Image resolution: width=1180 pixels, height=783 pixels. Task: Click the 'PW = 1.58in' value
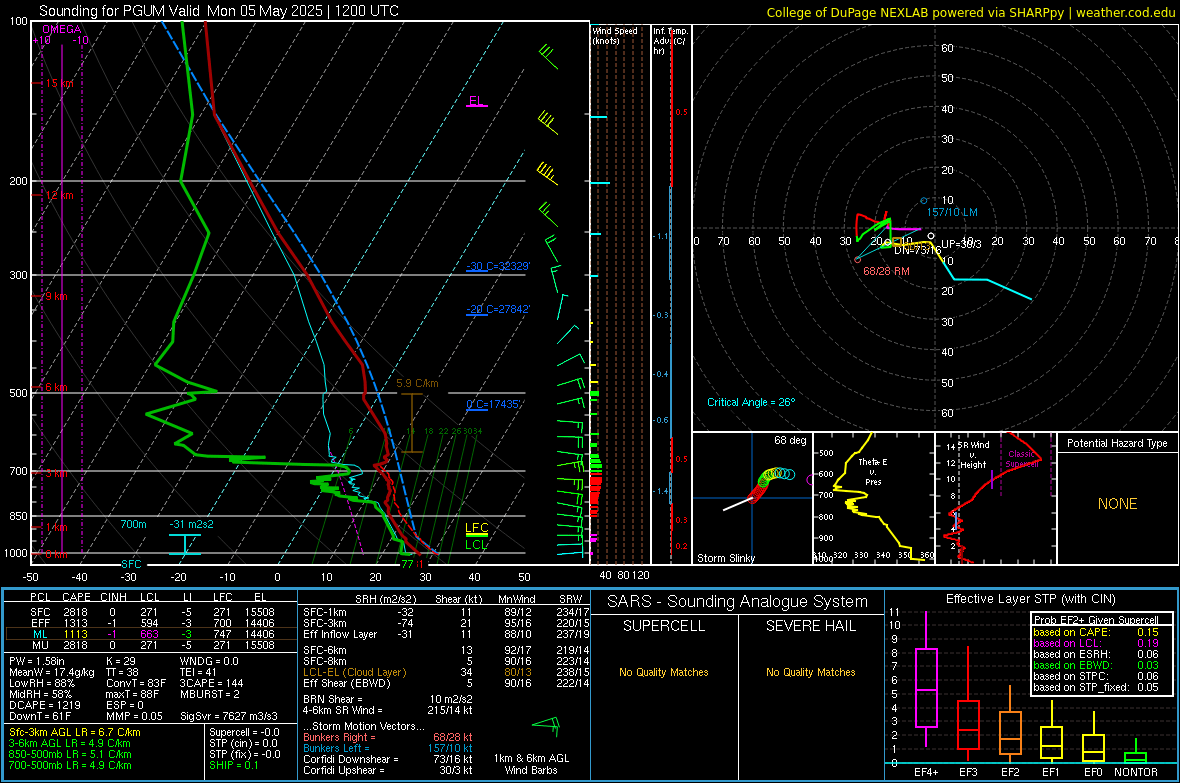pyautogui.click(x=37, y=661)
